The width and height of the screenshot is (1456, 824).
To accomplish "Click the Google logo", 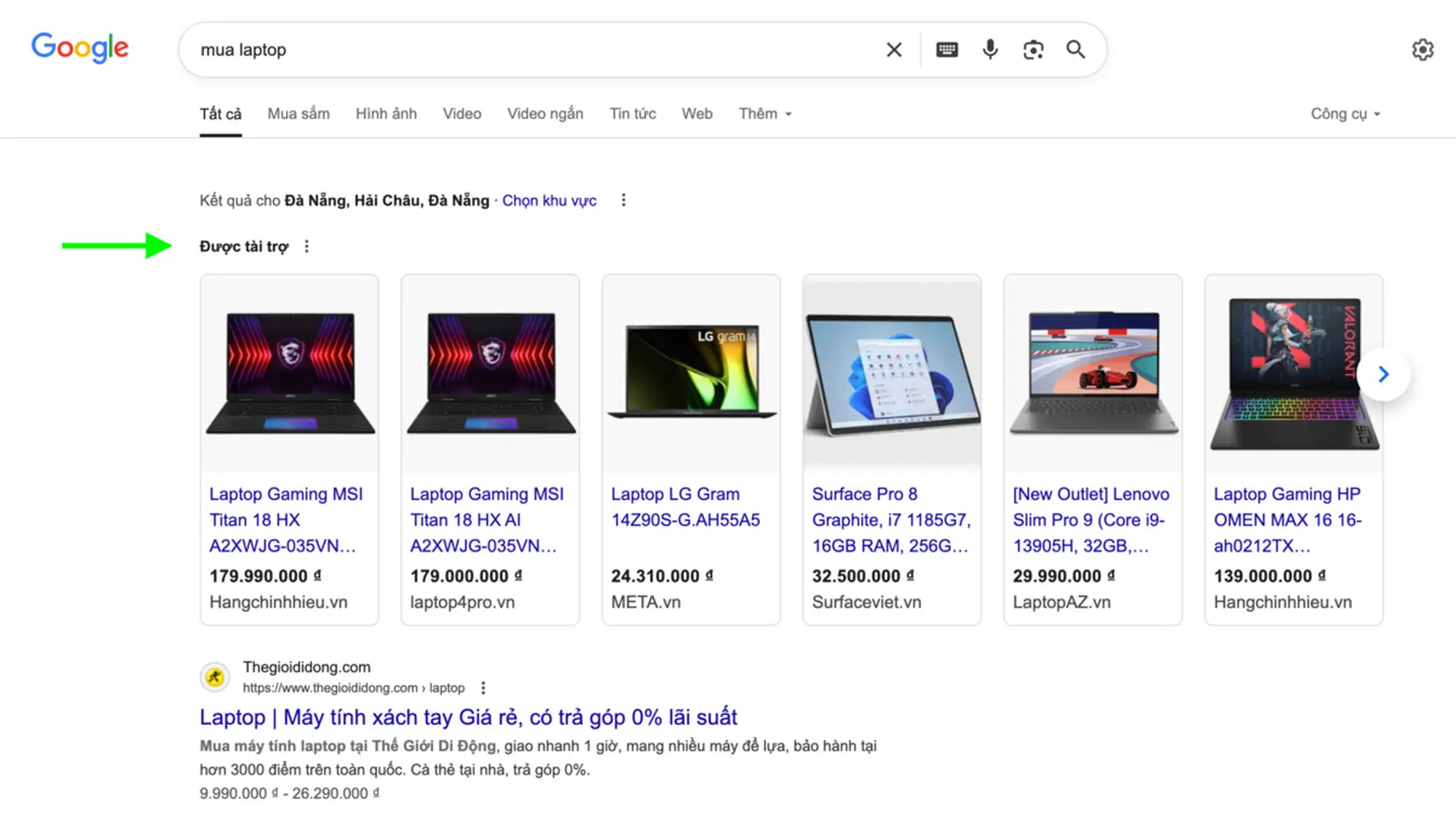I will (x=80, y=48).
